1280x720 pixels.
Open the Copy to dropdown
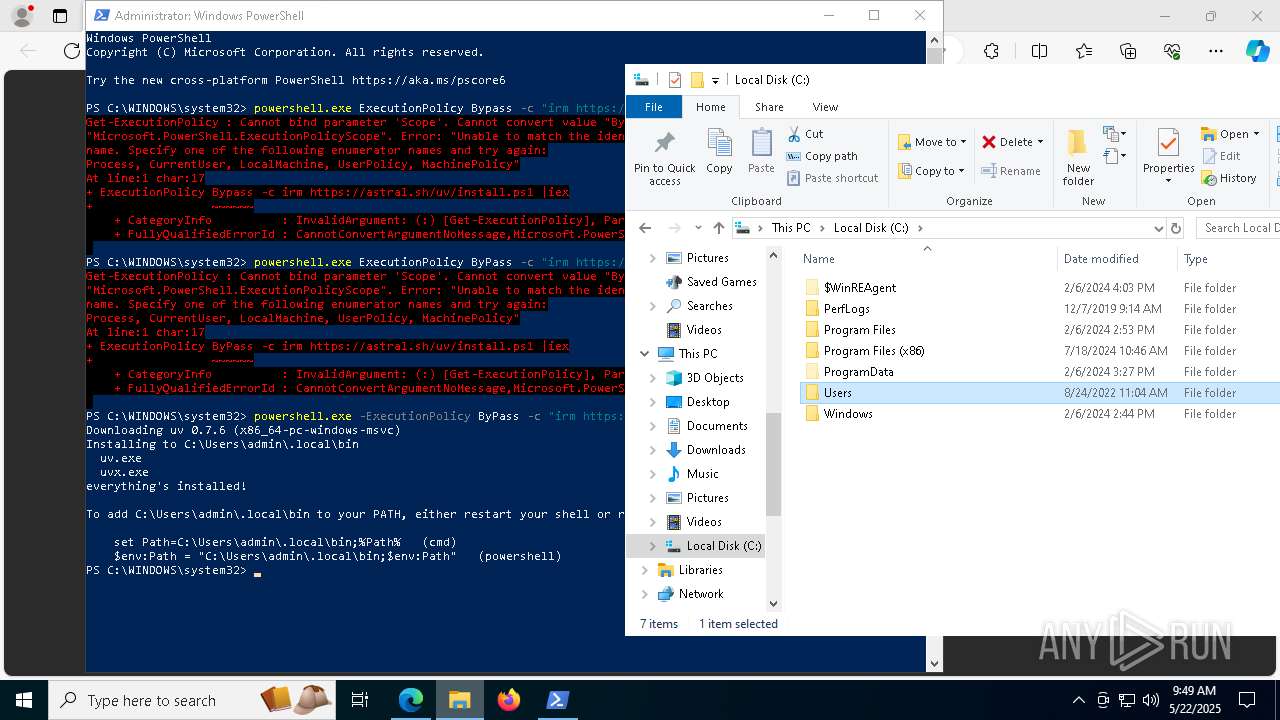pyautogui.click(x=931, y=171)
